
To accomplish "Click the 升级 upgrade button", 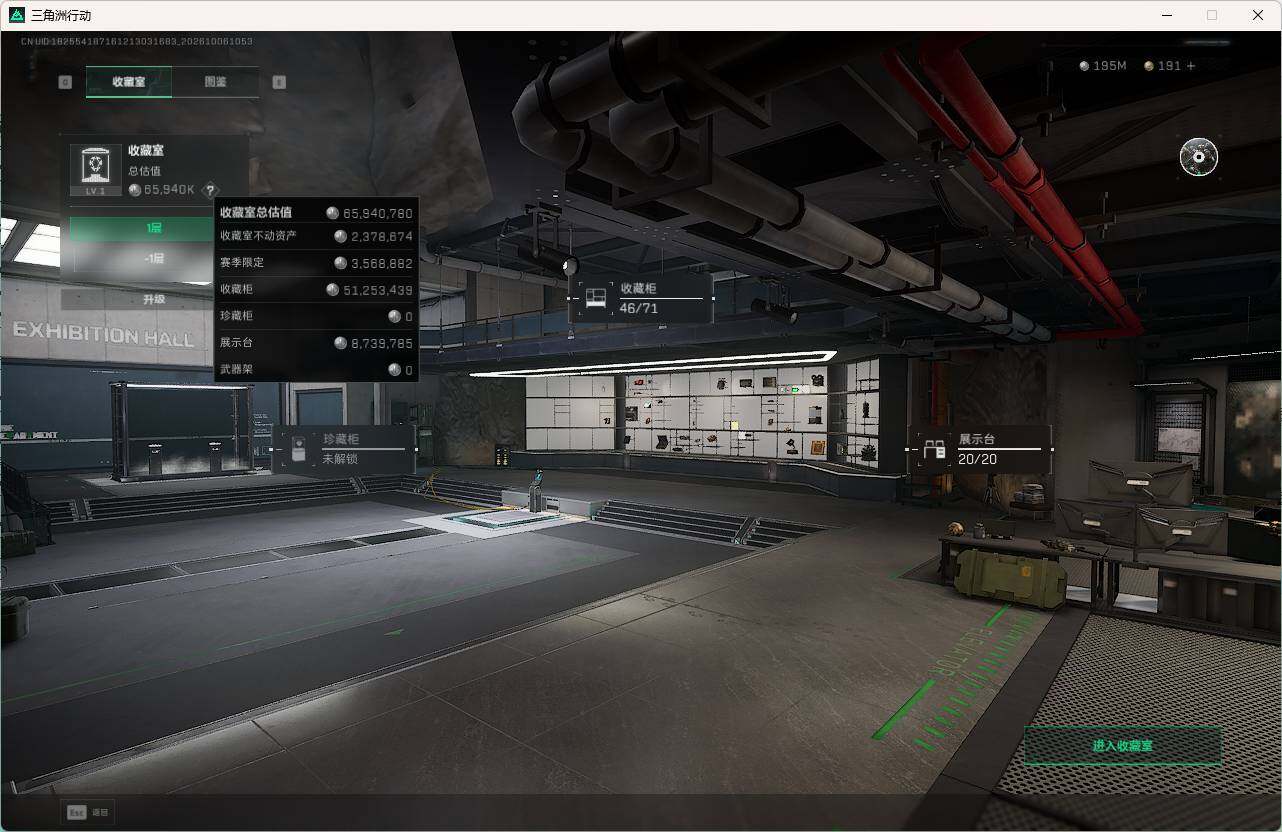I will point(154,299).
